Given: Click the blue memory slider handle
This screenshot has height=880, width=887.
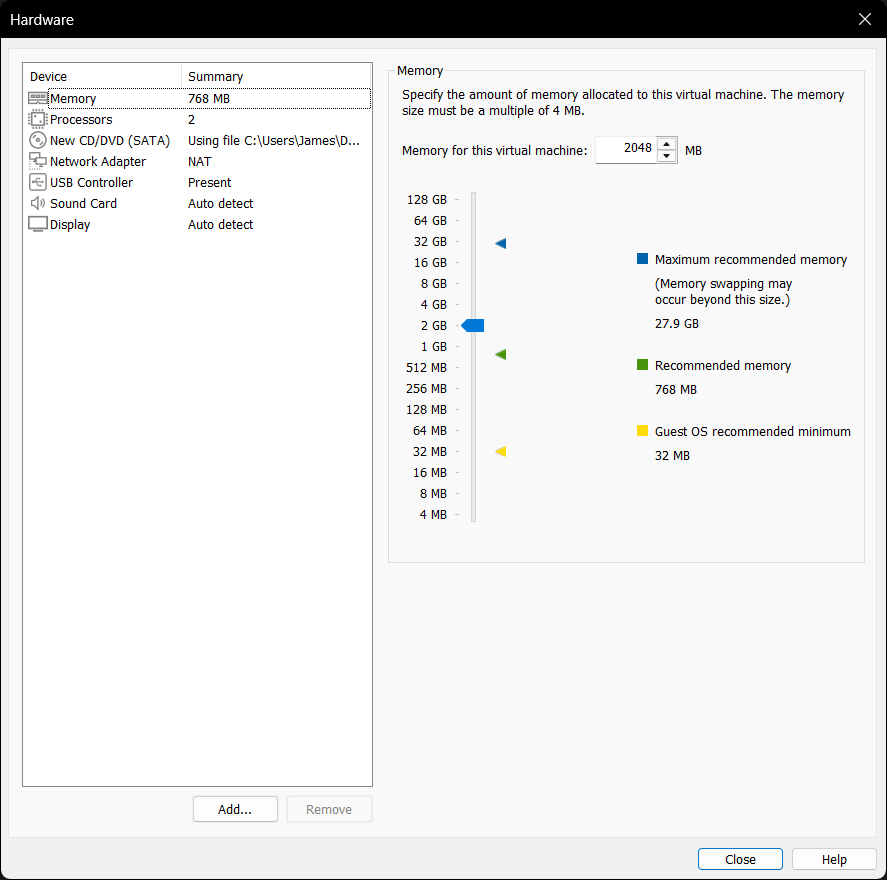Looking at the screenshot, I should 473,326.
